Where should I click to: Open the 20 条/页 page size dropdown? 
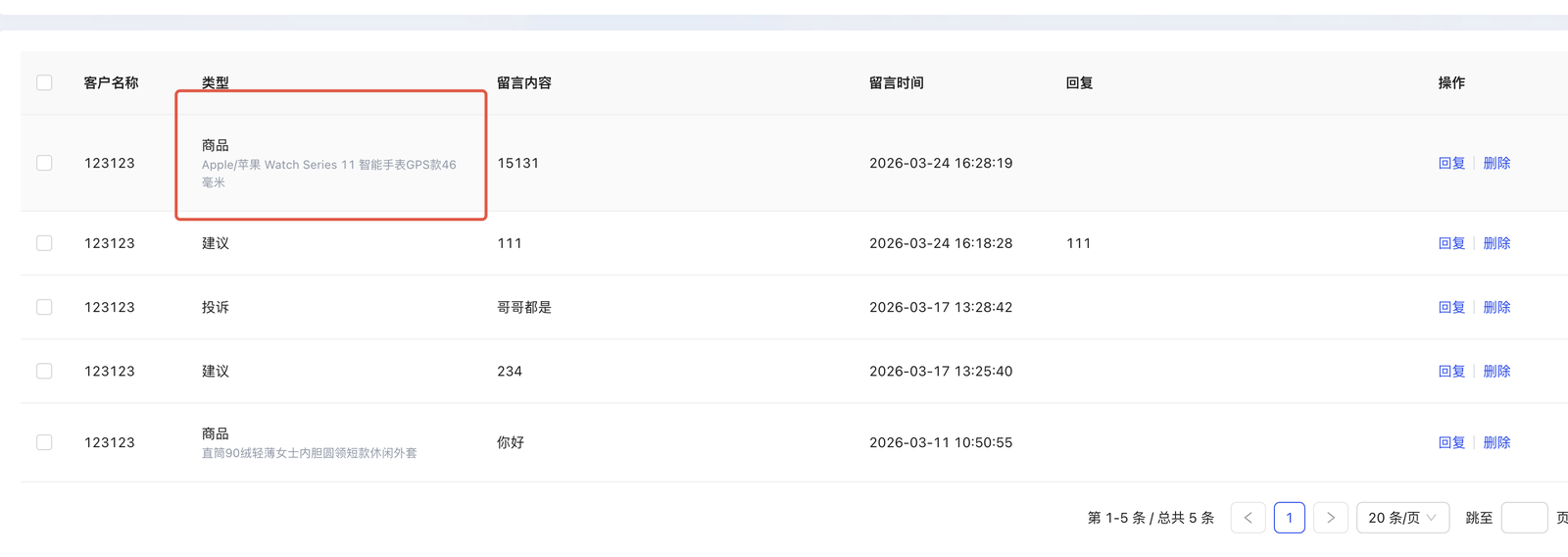pyautogui.click(x=1401, y=518)
